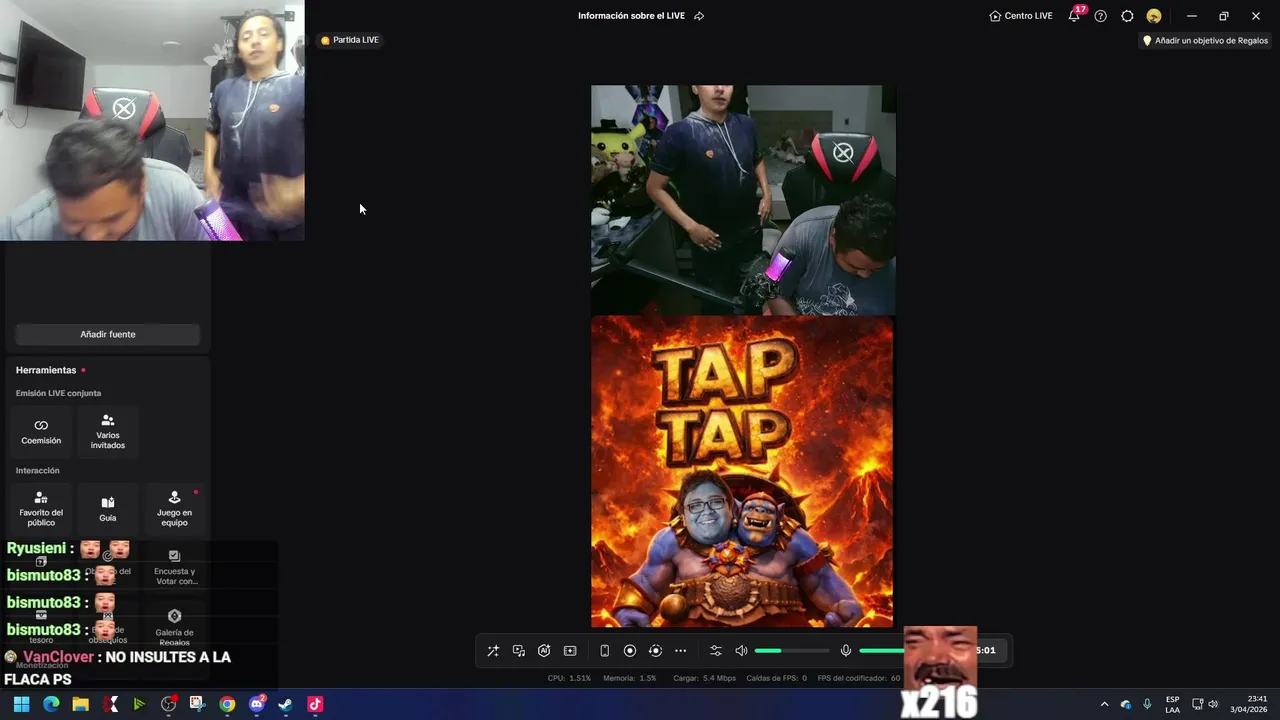This screenshot has width=1280, height=720.
Task: Open Google Chrome from taskbar
Action: pyautogui.click(x=227, y=704)
